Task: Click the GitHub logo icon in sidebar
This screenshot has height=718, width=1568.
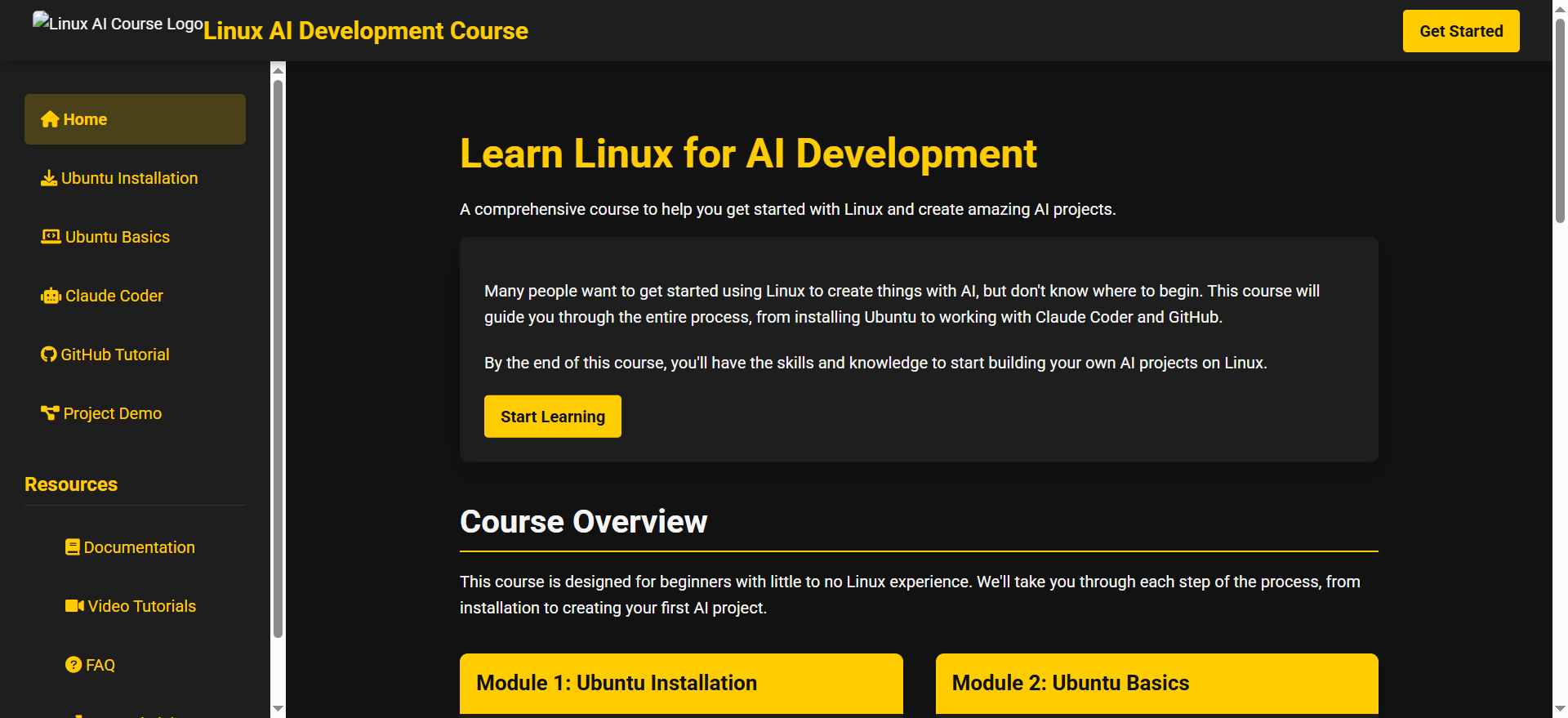Action: click(x=49, y=355)
